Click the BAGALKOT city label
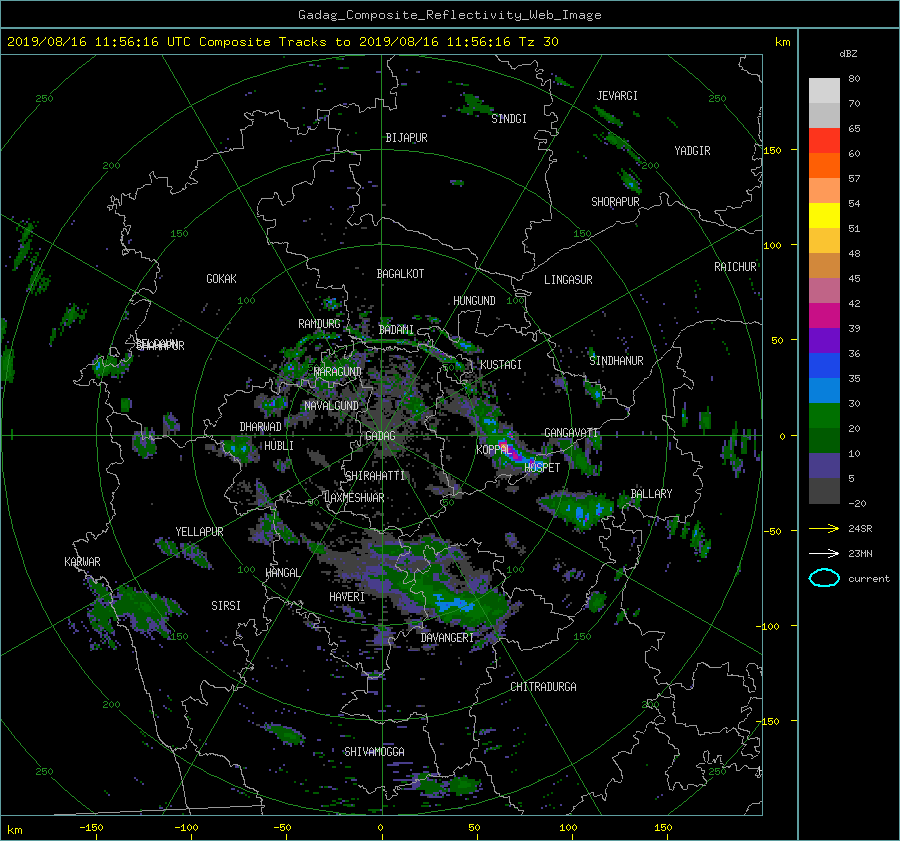 400,274
